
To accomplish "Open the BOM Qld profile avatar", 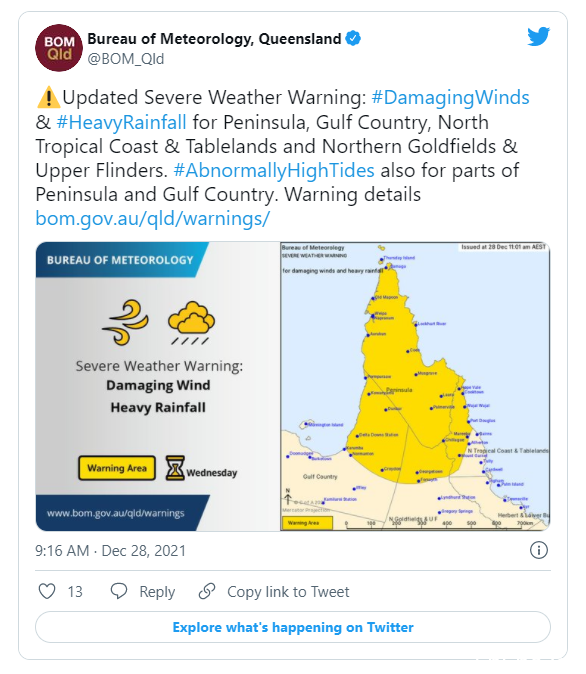I will point(59,48).
